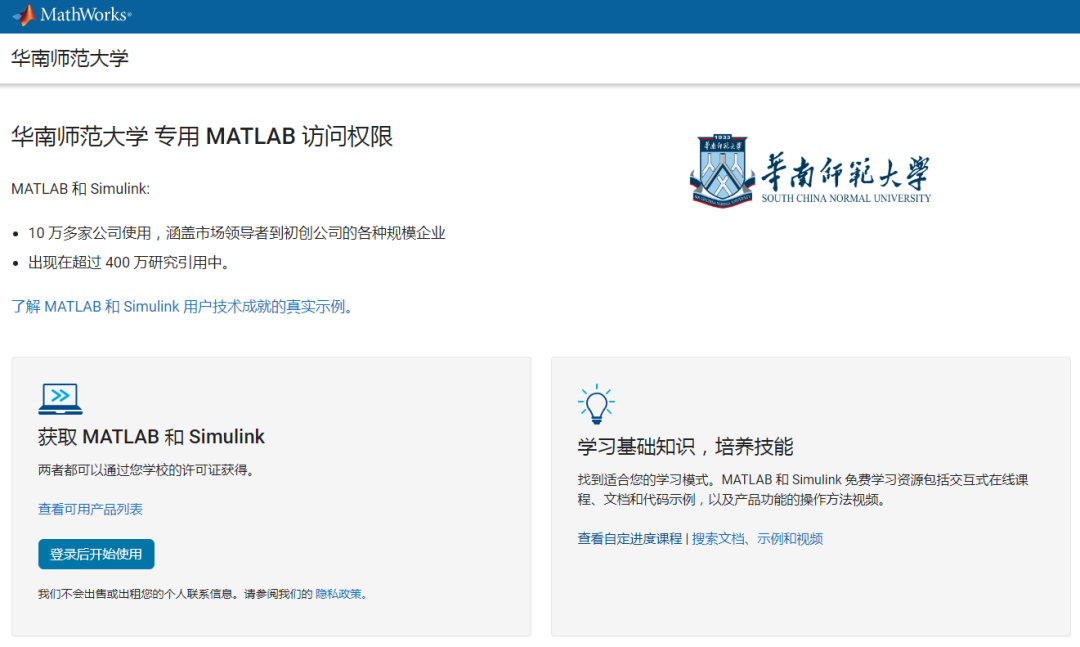The height and width of the screenshot is (647, 1080).
Task: Open the MATLAB 和 Simulink 用户技术成就 link
Action: click(x=182, y=307)
